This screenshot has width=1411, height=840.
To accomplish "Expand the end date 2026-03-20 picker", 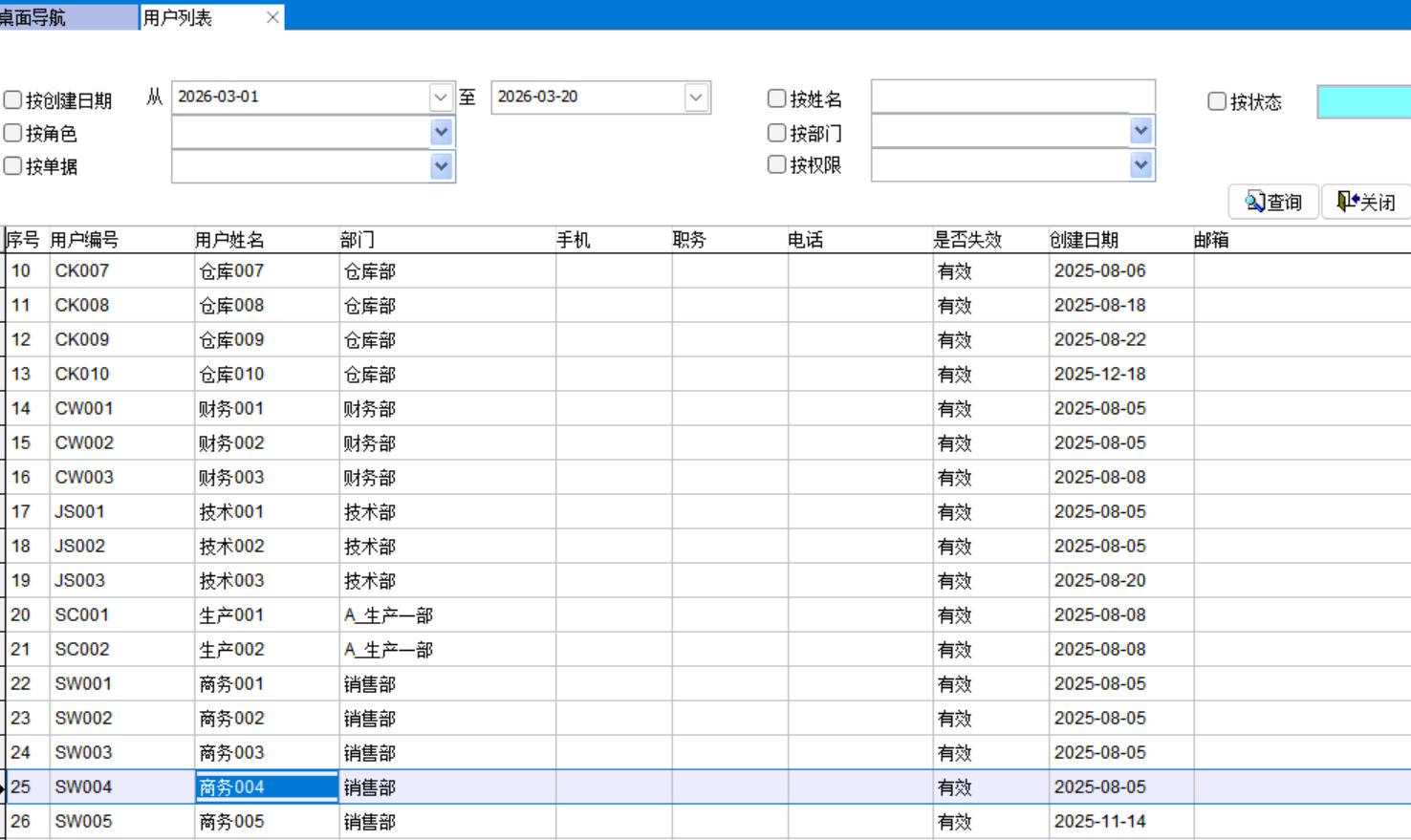I will click(696, 97).
